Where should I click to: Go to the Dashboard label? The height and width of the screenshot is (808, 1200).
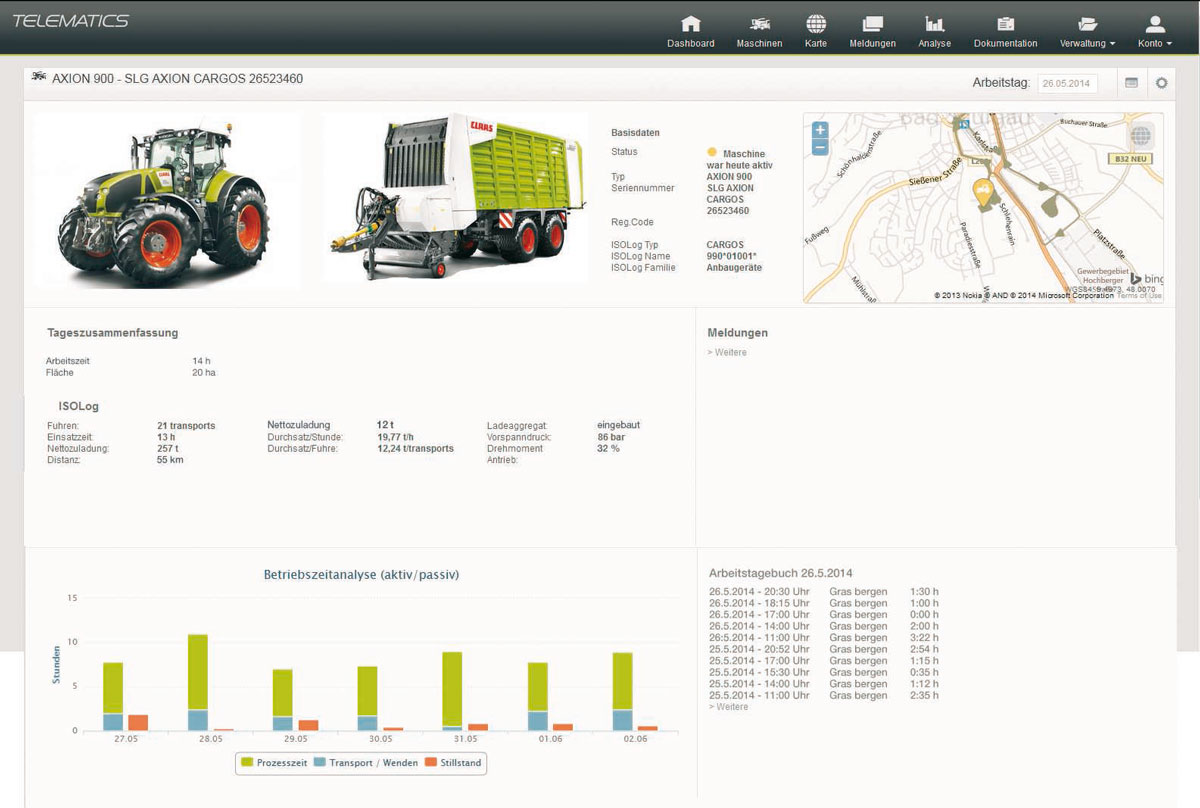click(x=691, y=43)
